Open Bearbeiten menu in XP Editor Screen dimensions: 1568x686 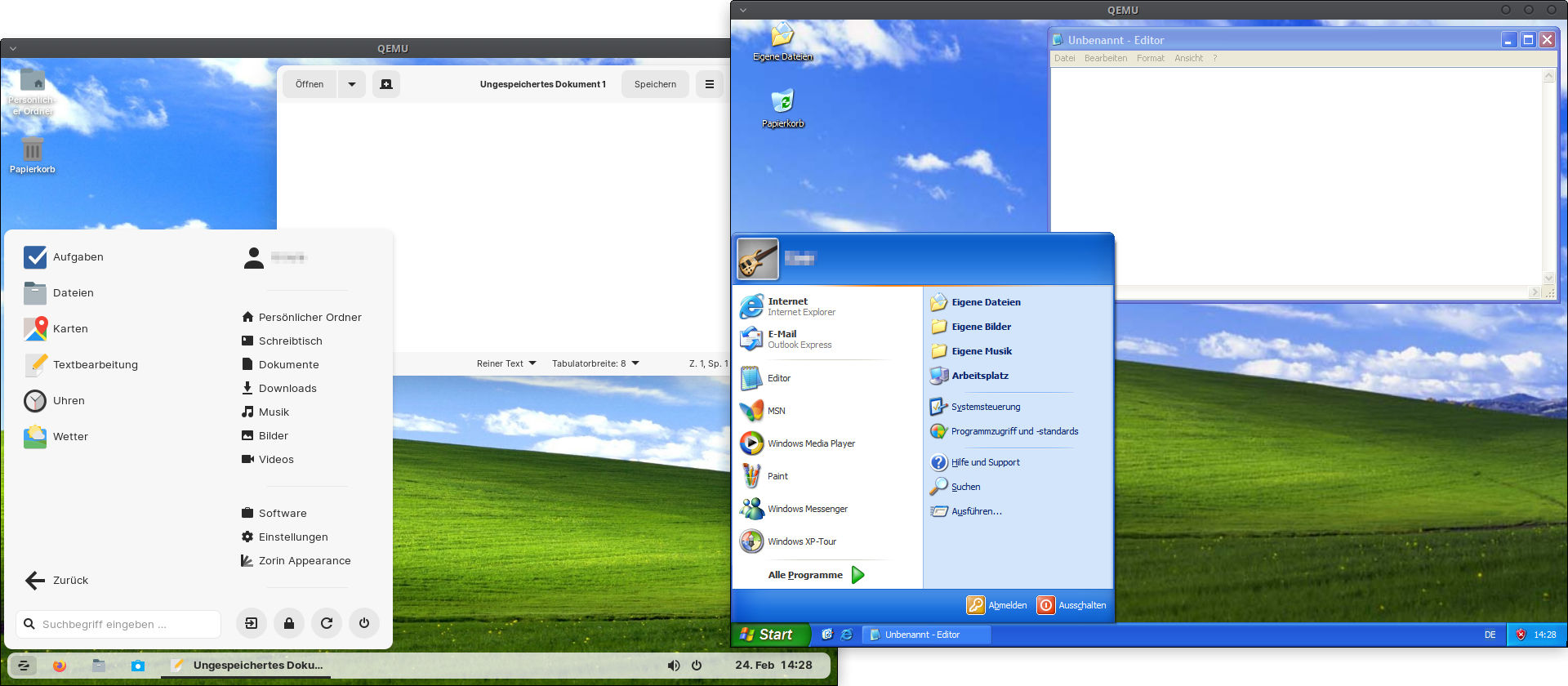pyautogui.click(x=1106, y=58)
